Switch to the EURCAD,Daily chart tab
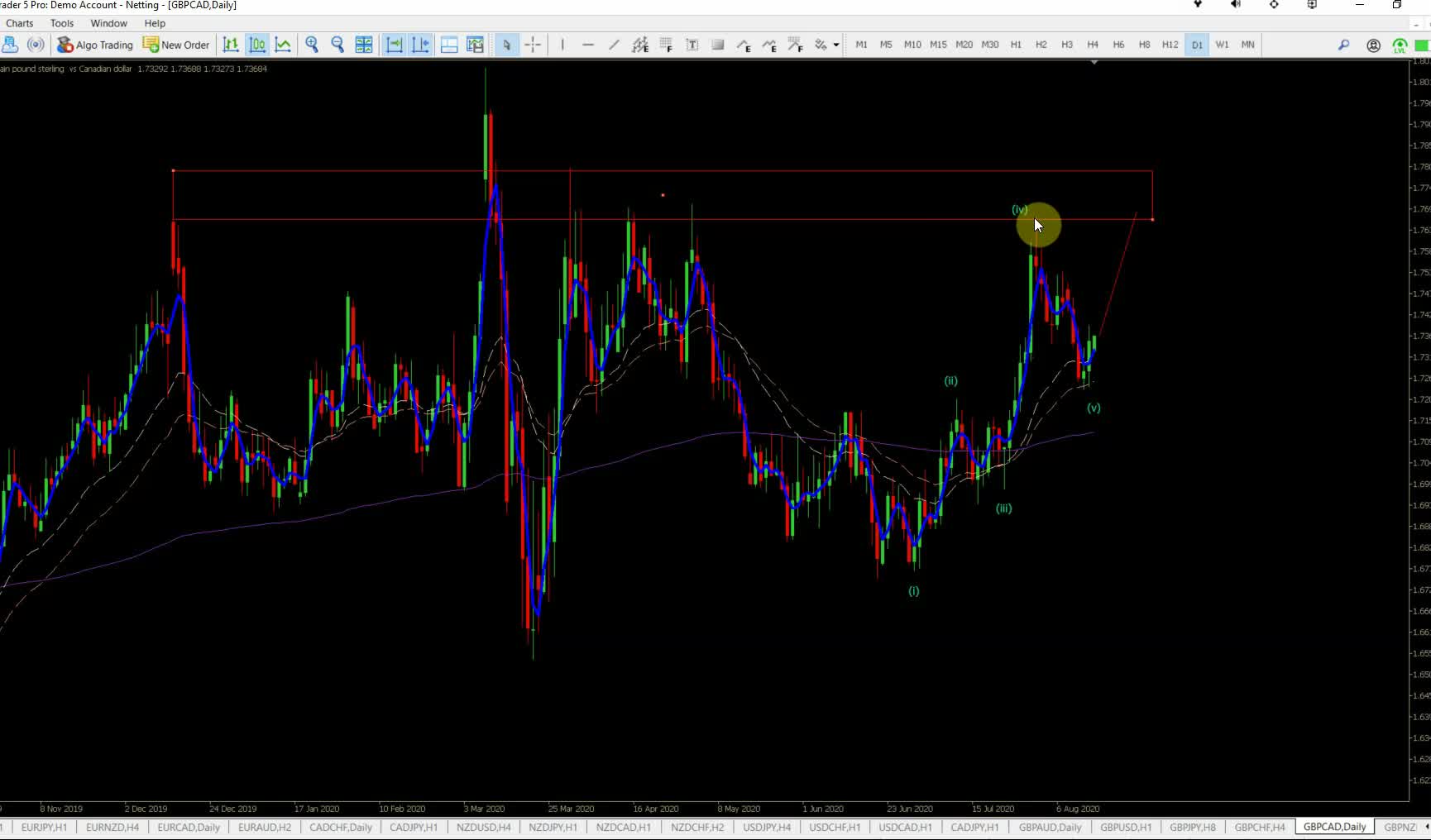1431x840 pixels. [189, 827]
